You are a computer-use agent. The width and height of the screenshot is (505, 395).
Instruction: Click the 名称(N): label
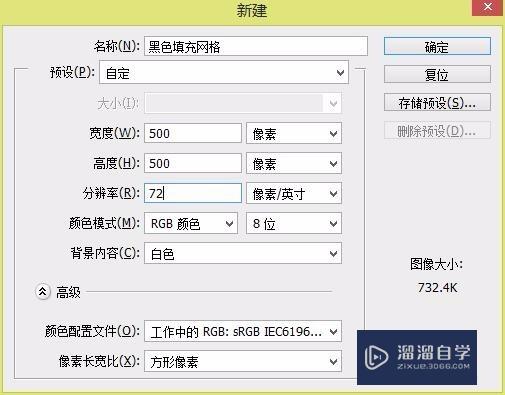coord(116,46)
